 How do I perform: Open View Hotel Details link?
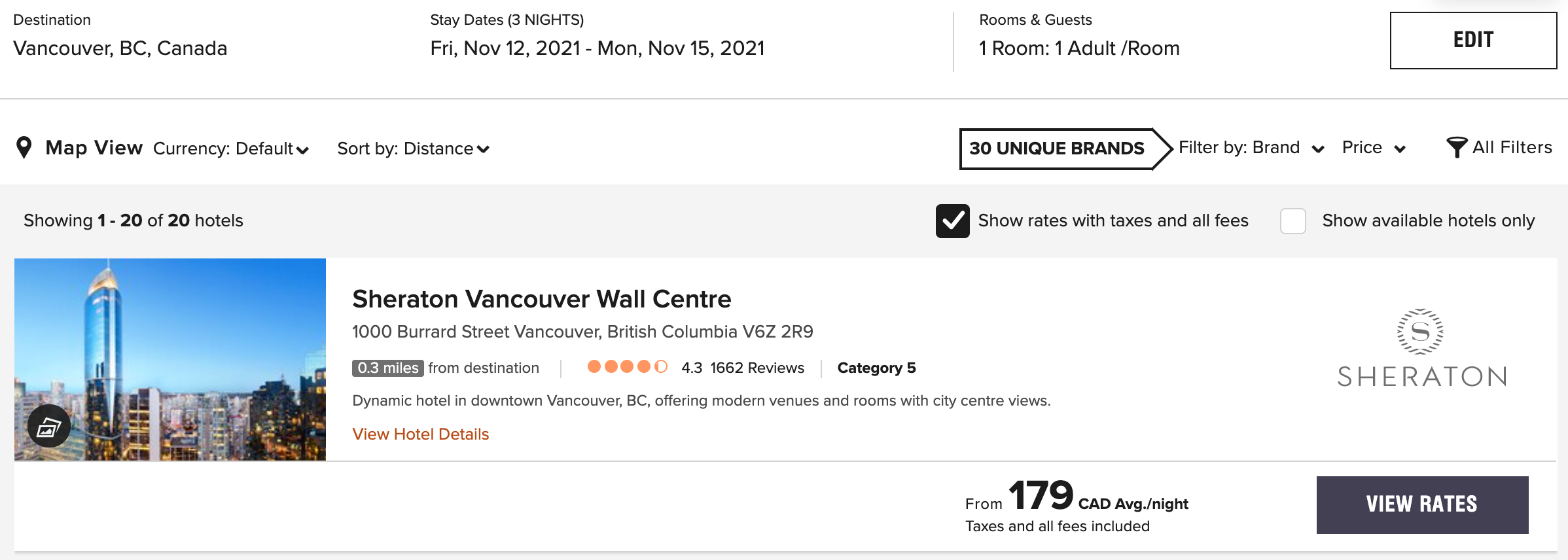(420, 434)
